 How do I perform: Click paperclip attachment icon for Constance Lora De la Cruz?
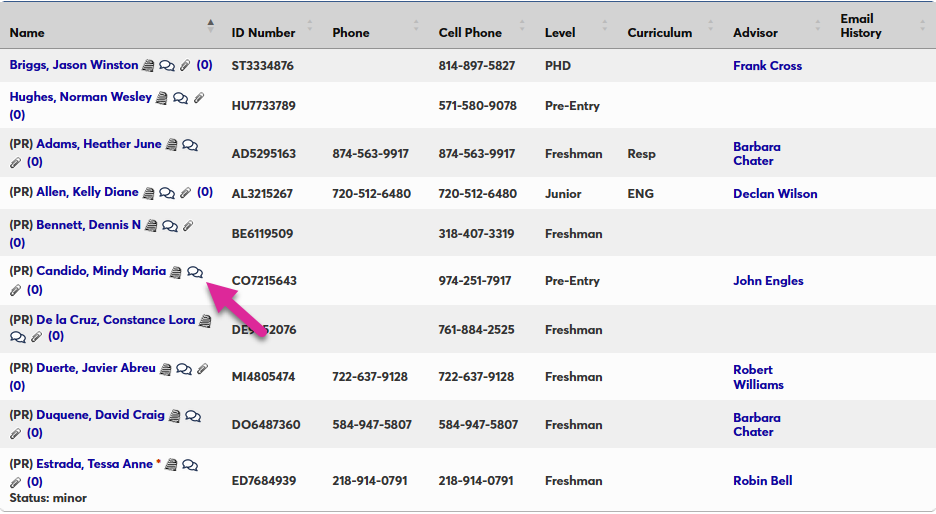(x=36, y=337)
